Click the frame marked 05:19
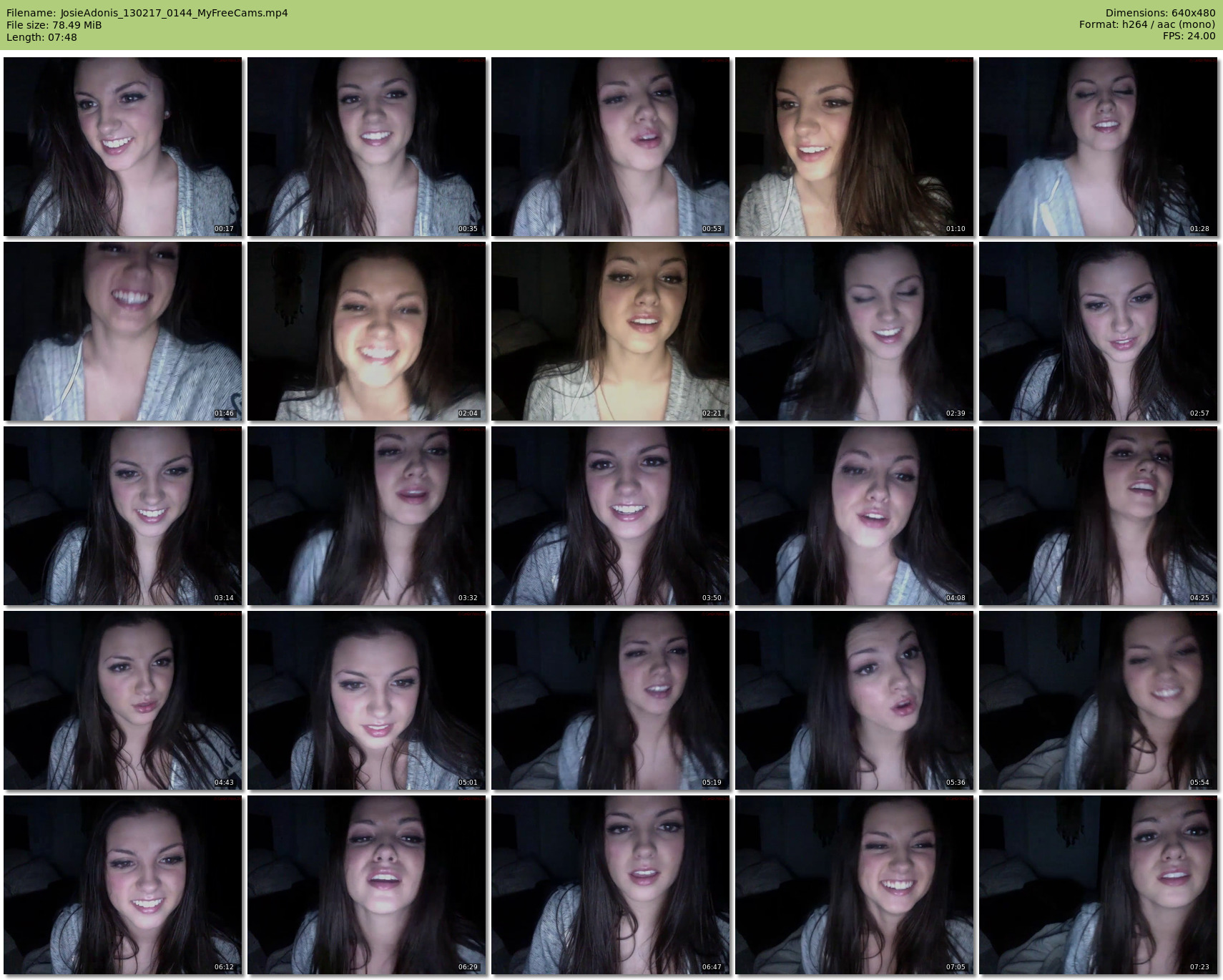This screenshot has height=980, width=1223. click(610, 700)
